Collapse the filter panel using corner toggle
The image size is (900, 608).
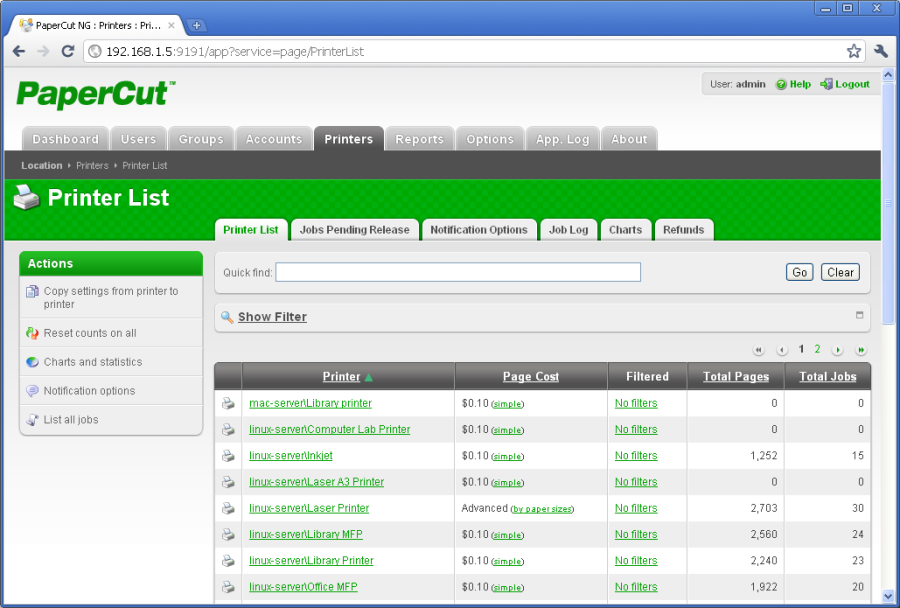(x=859, y=315)
